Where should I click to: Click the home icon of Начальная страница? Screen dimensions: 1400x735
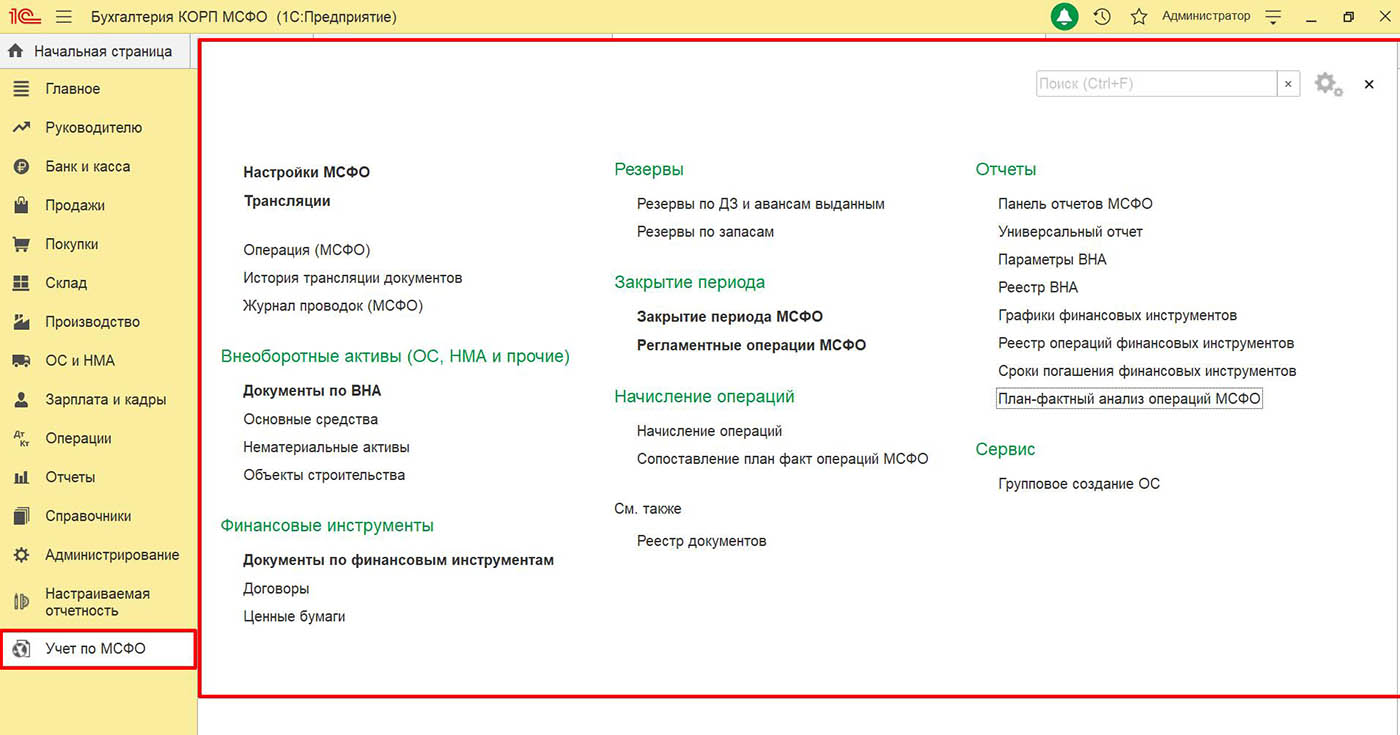click(15, 51)
